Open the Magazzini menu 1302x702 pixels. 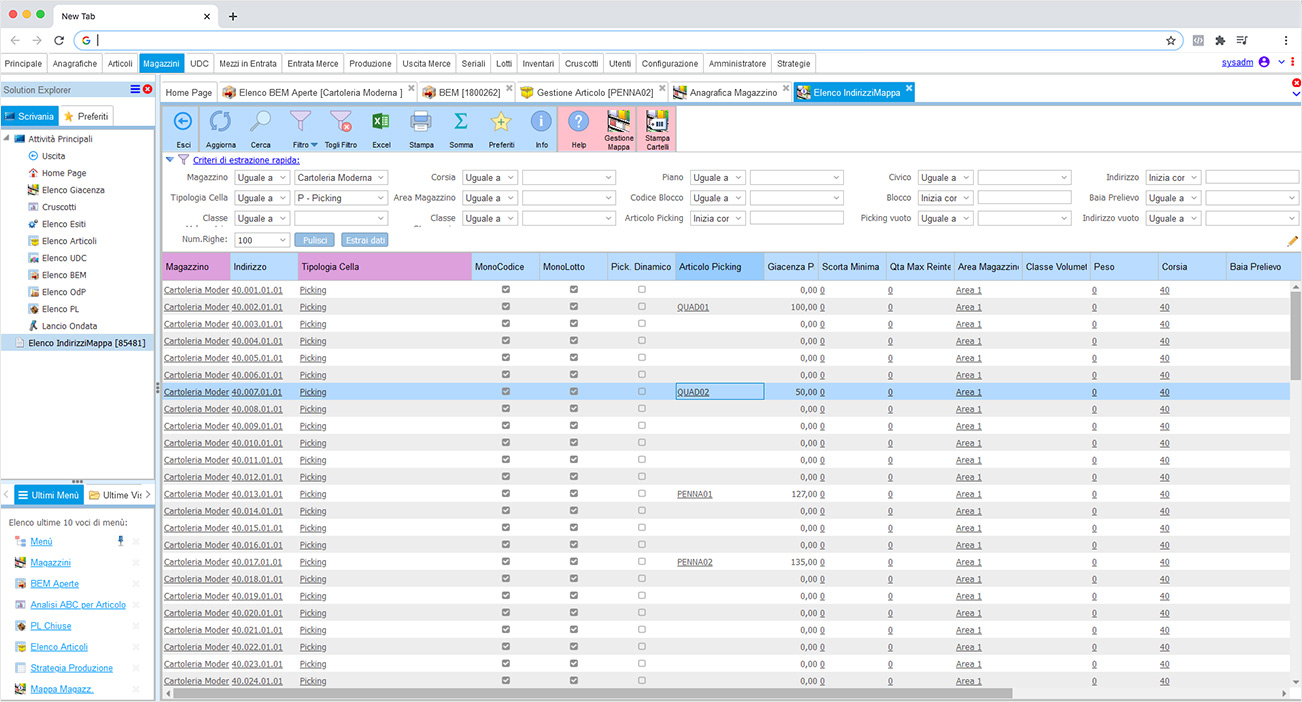click(x=161, y=63)
